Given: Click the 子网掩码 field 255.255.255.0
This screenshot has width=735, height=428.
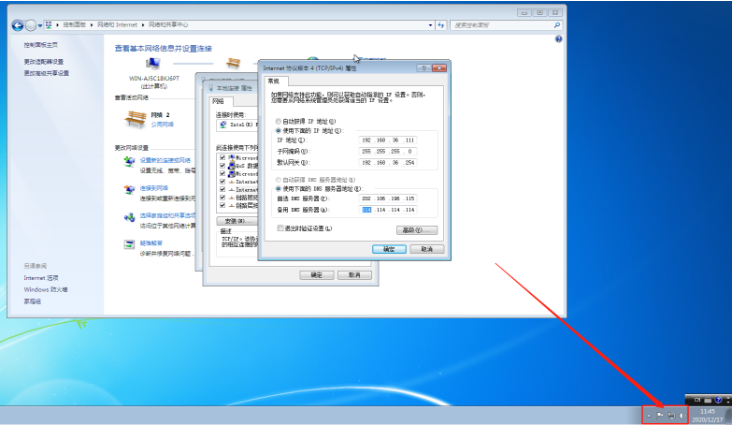Looking at the screenshot, I should [388, 151].
